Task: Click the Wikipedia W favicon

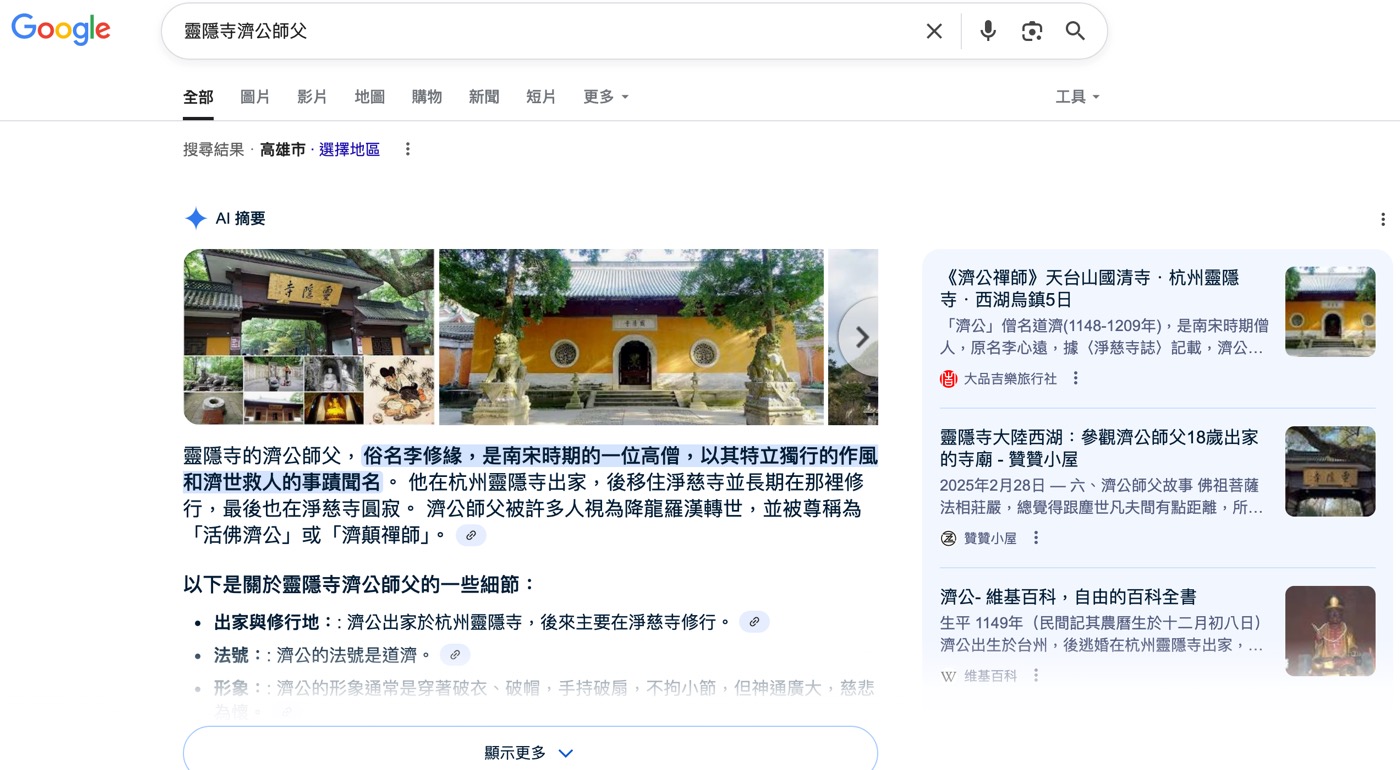Action: (948, 676)
